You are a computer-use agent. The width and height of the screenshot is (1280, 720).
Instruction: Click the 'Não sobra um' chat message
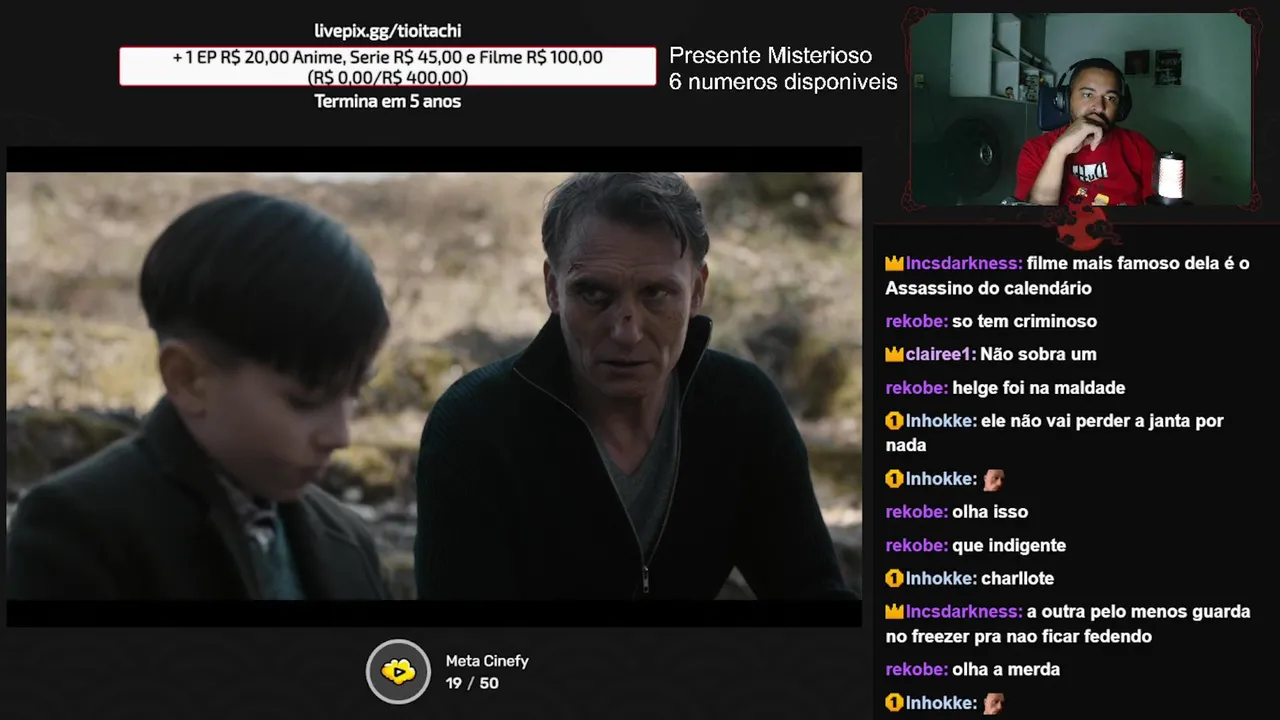(x=1038, y=354)
